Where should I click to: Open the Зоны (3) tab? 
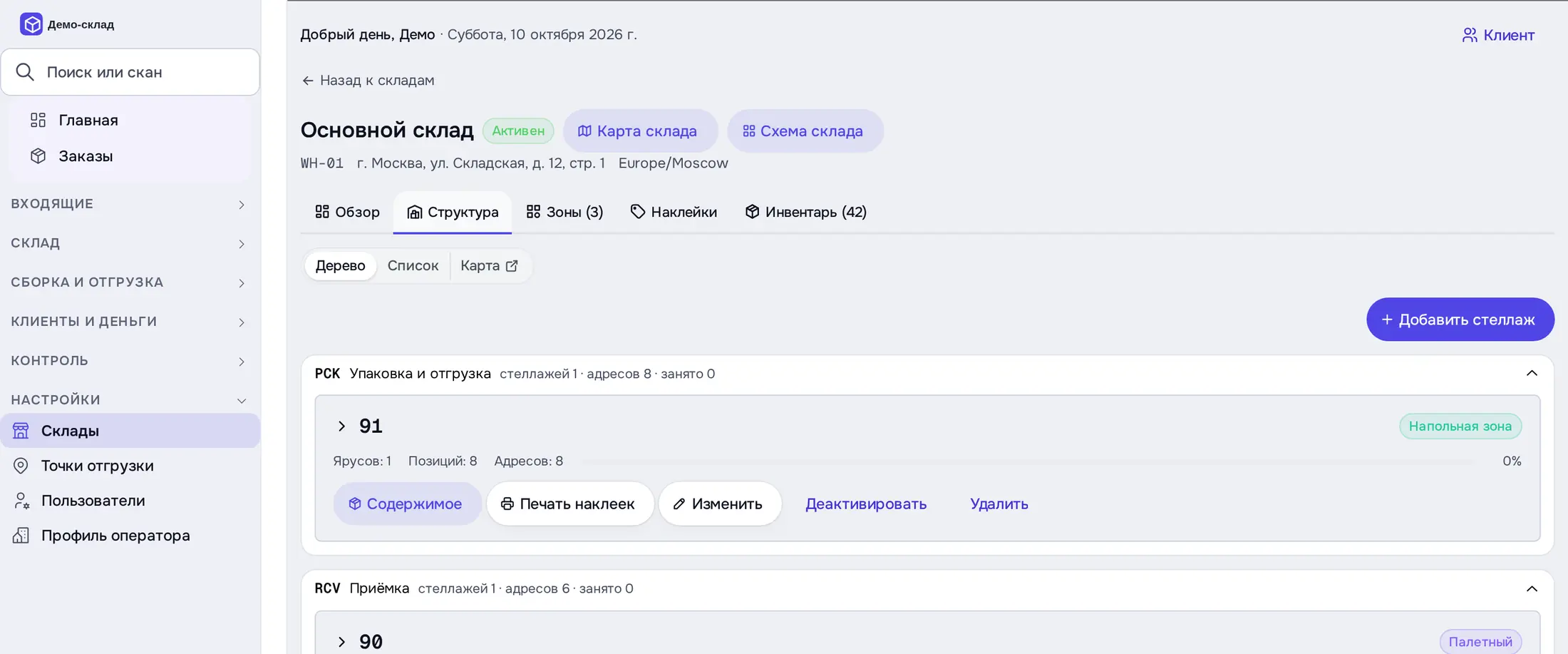(x=564, y=212)
